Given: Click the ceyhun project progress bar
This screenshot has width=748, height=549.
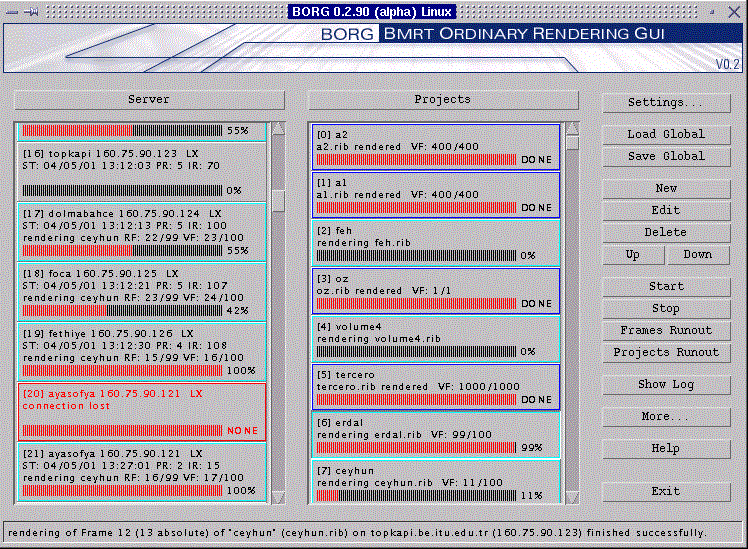Looking at the screenshot, I should click(416, 495).
